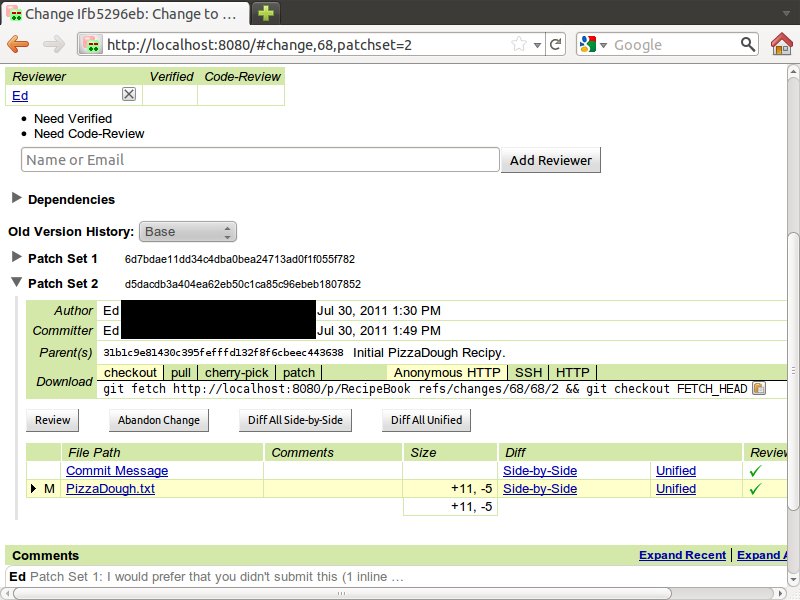Expand Patch Set 1
The image size is (800, 600).
(x=16, y=258)
